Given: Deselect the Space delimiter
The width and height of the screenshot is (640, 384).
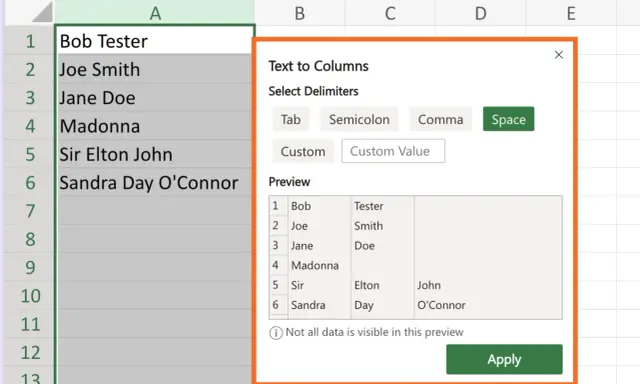Looking at the screenshot, I should [509, 119].
